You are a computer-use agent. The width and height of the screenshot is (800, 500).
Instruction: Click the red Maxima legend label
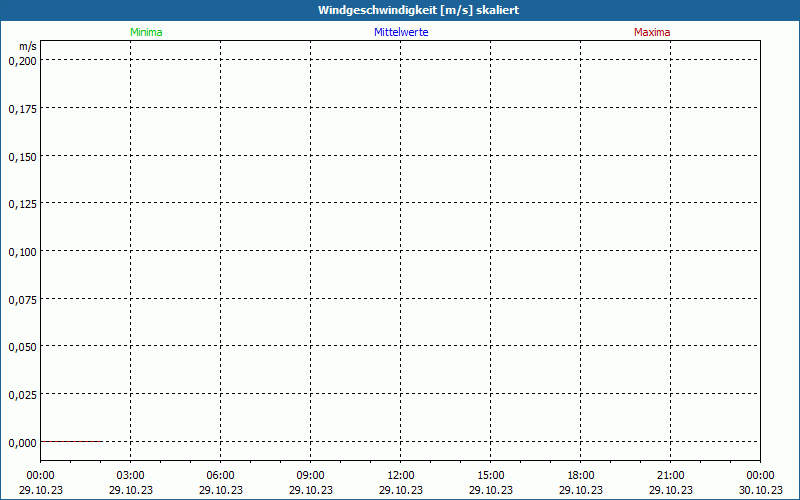652,32
